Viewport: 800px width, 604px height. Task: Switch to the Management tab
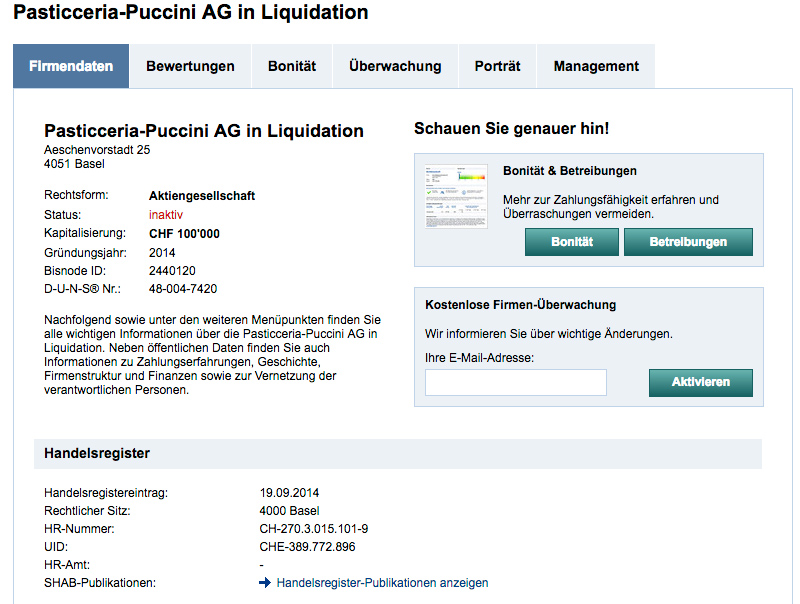tap(596, 66)
